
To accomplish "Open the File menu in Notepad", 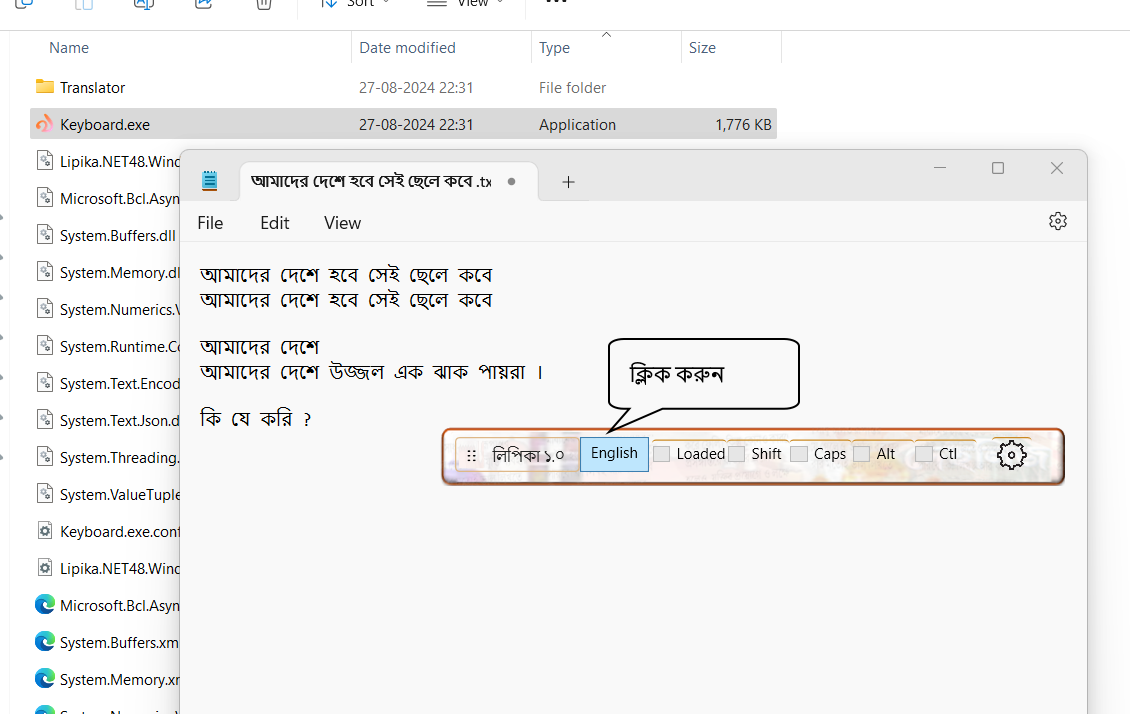I will point(210,223).
